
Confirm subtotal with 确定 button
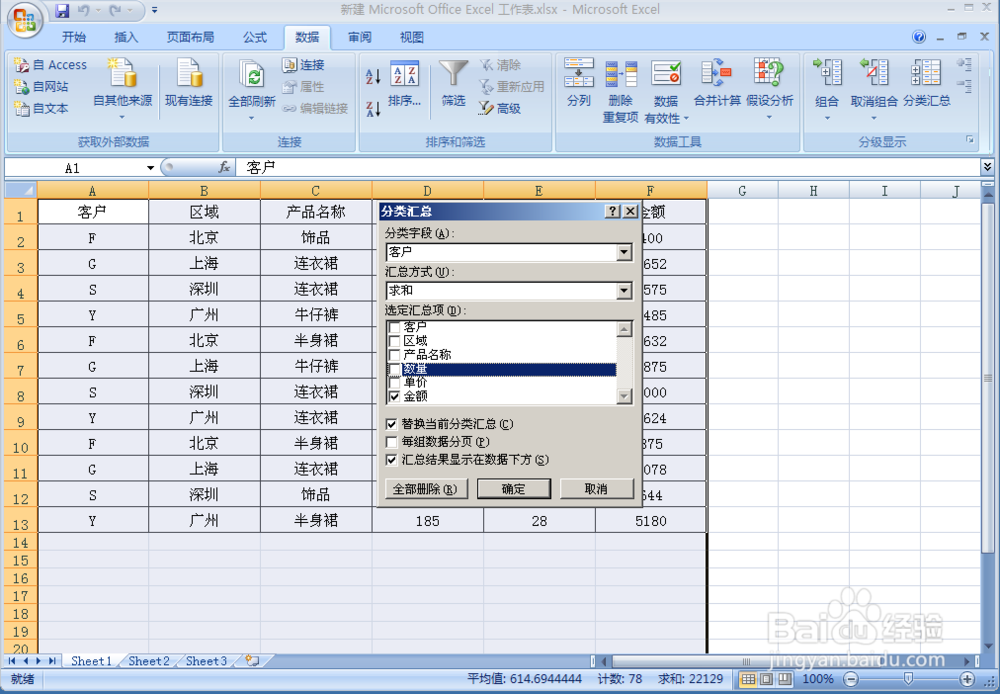[513, 489]
